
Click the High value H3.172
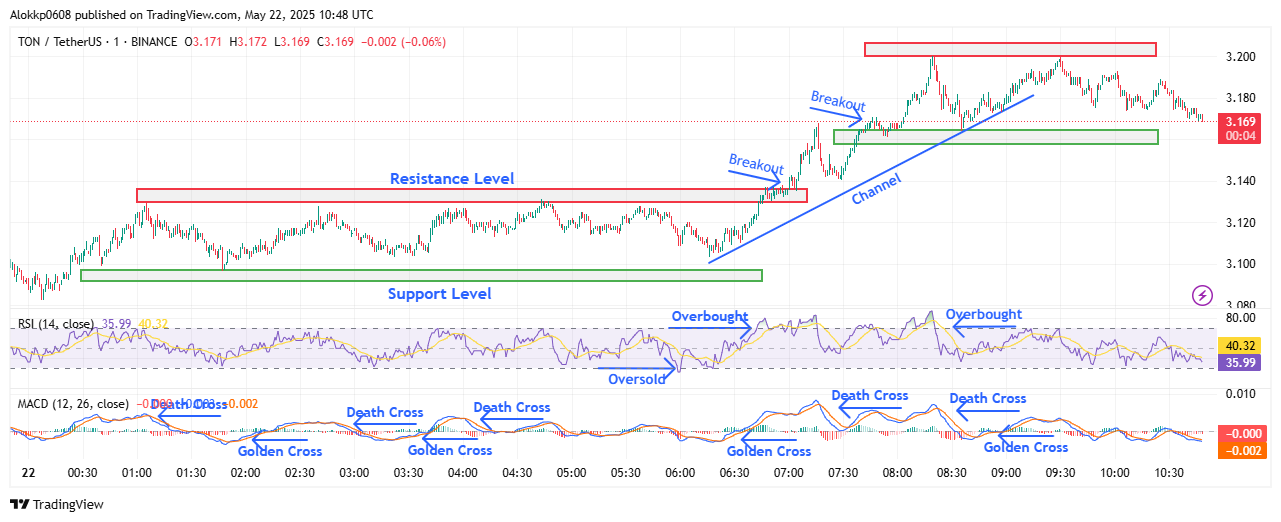tap(248, 42)
